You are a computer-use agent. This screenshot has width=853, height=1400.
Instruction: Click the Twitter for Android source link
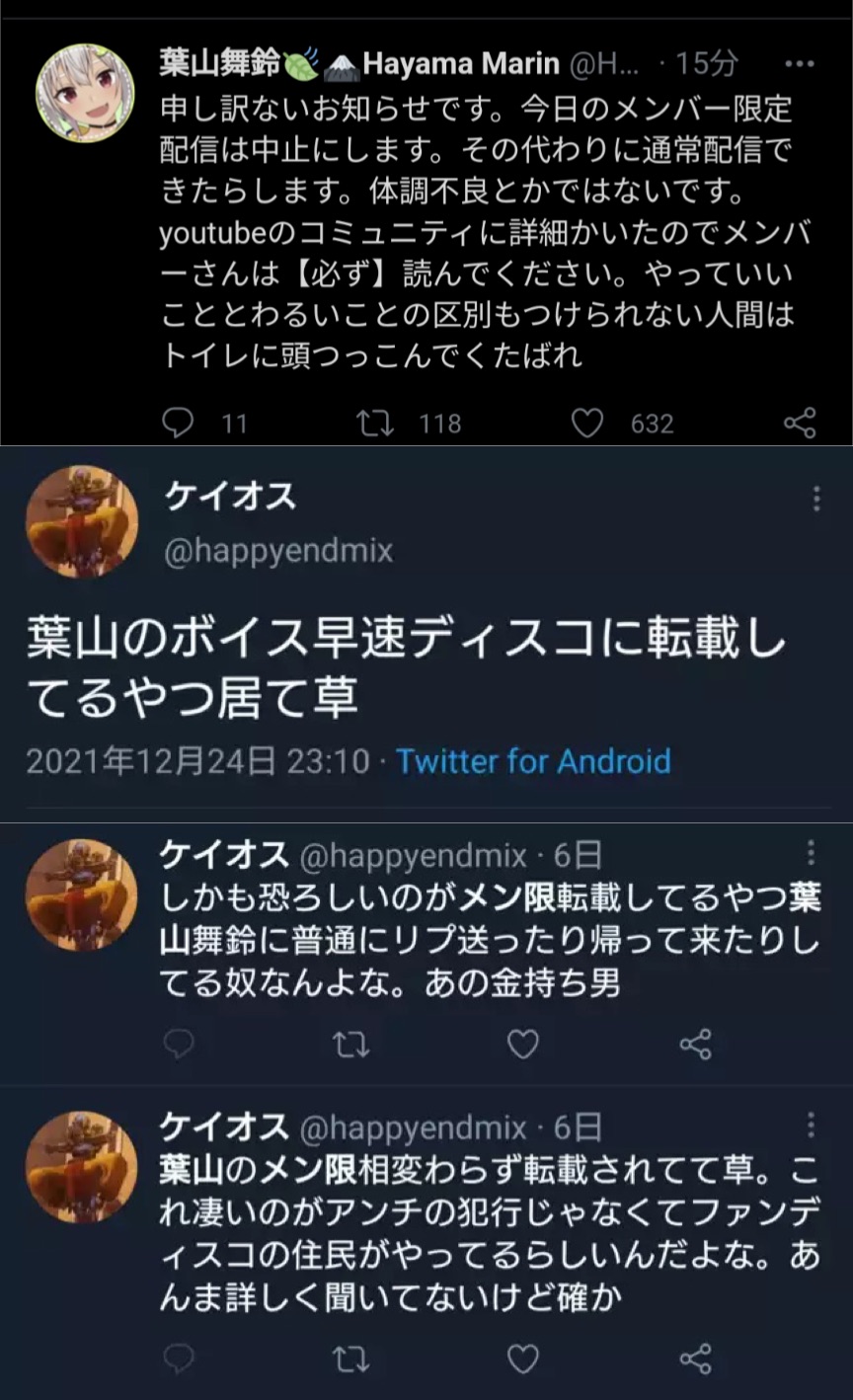533,761
